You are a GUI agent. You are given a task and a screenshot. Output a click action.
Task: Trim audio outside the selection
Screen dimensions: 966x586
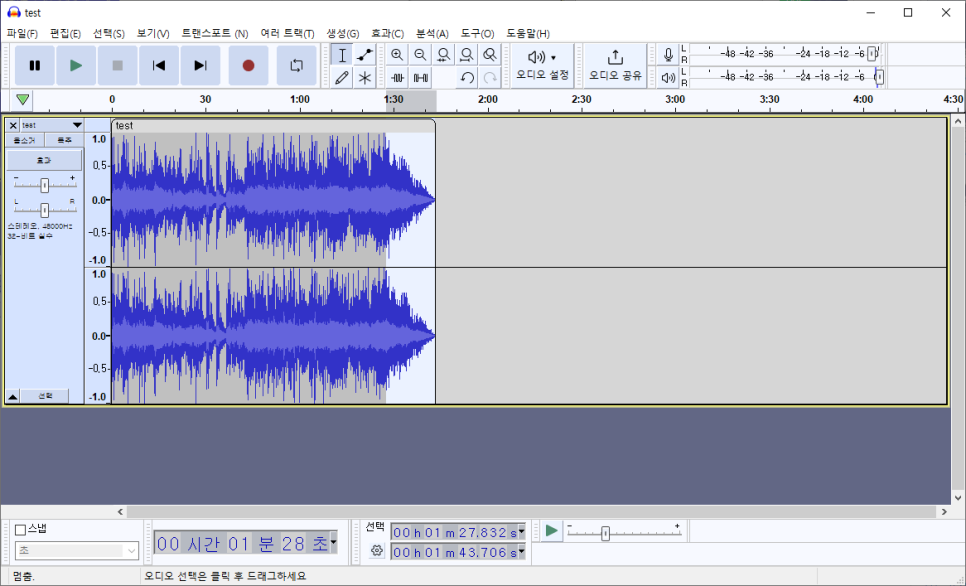396,77
